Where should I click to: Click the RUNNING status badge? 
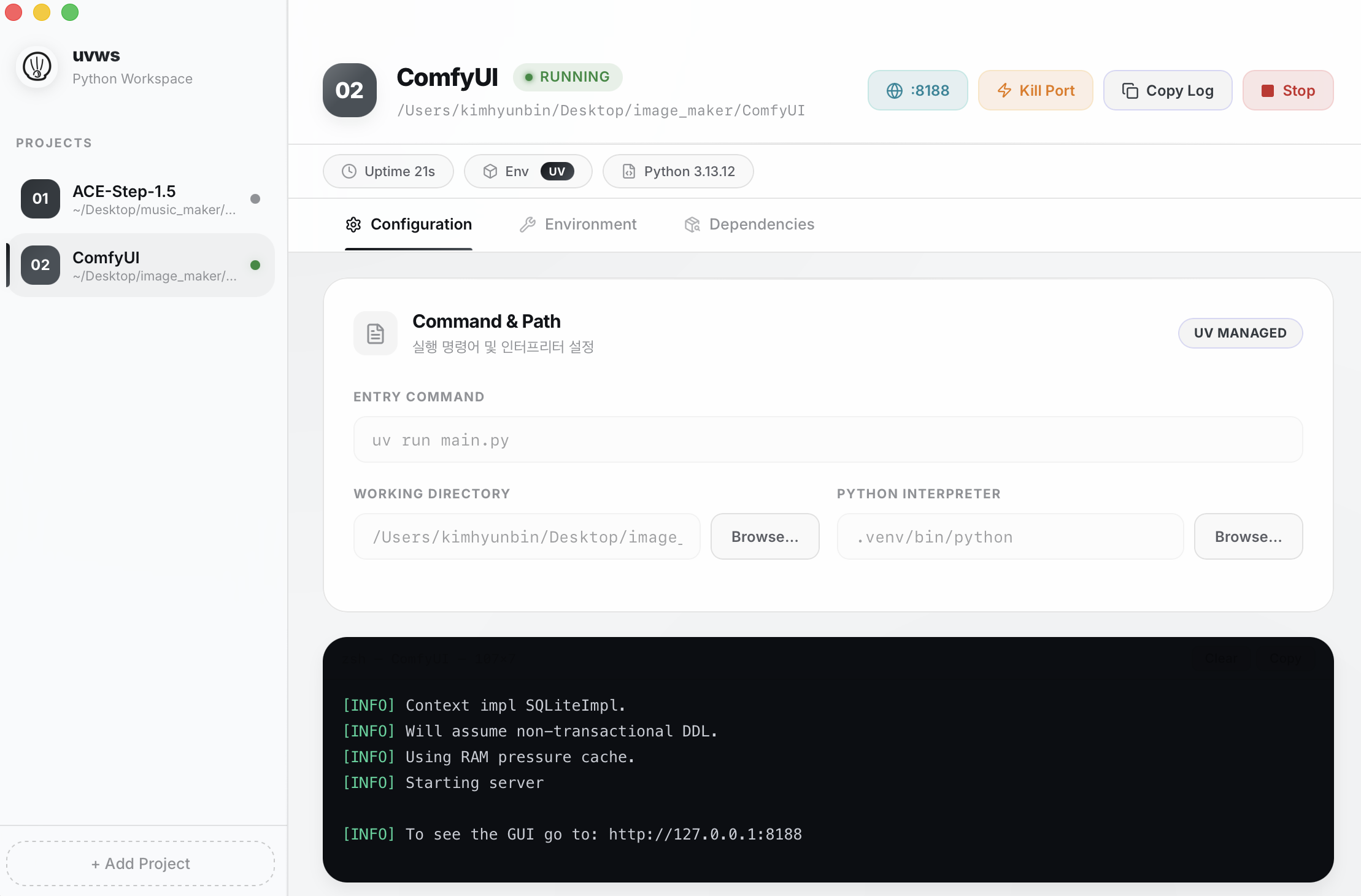click(x=568, y=77)
